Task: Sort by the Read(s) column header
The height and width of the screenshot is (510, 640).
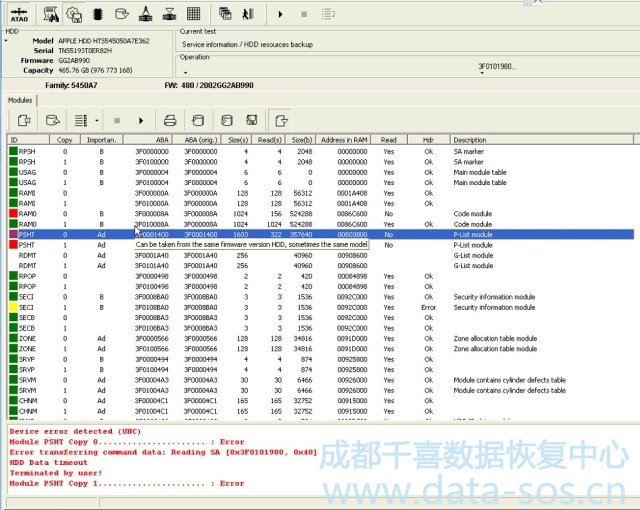Action: 269,140
